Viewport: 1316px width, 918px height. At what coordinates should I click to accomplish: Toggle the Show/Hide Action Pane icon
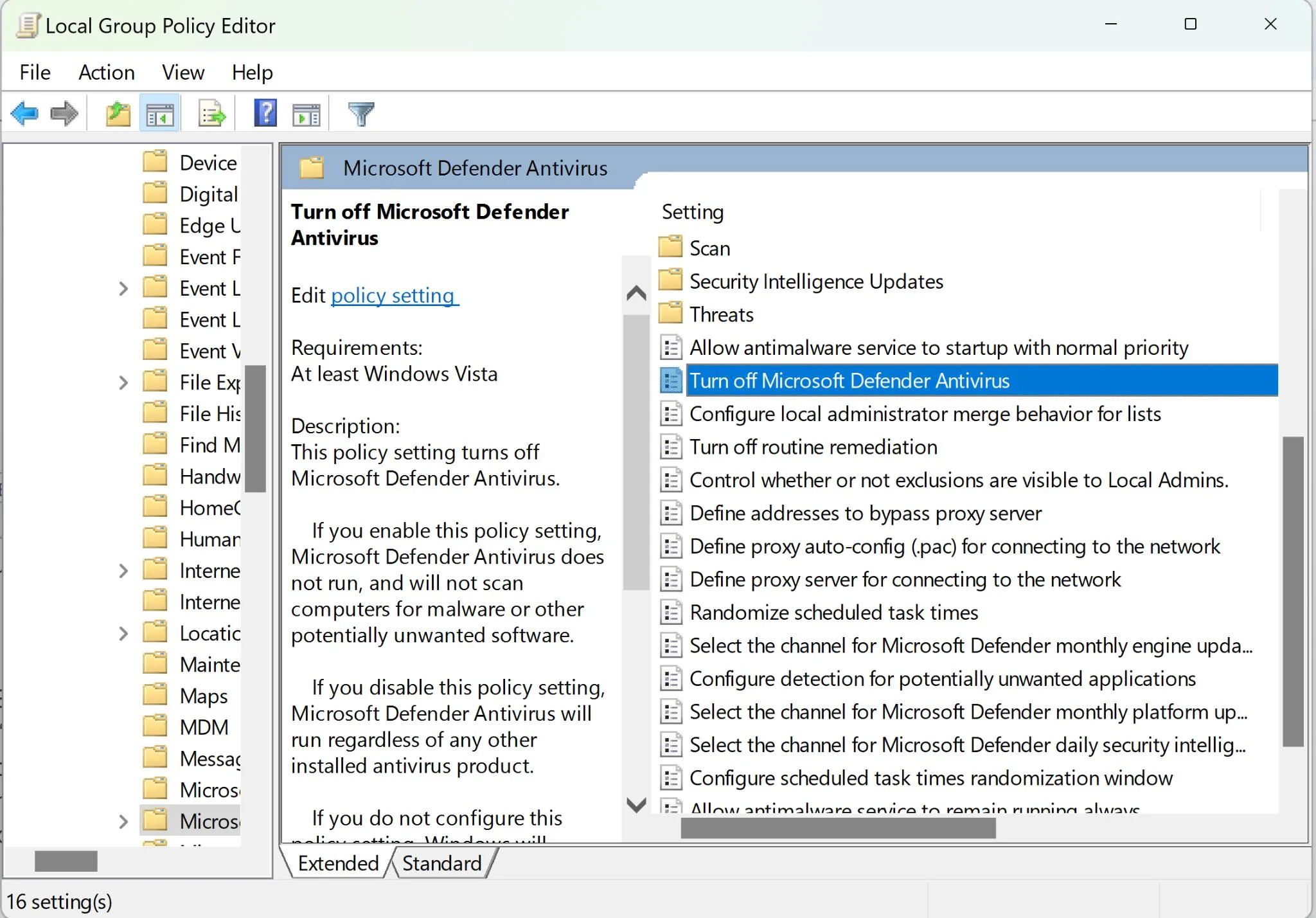point(306,114)
